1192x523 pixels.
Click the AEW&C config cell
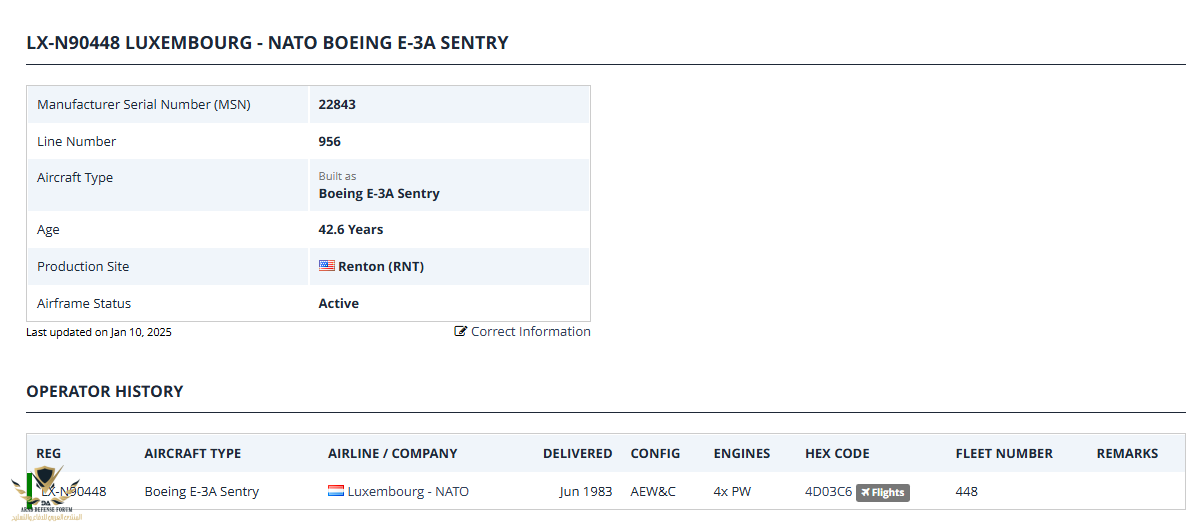(653, 492)
